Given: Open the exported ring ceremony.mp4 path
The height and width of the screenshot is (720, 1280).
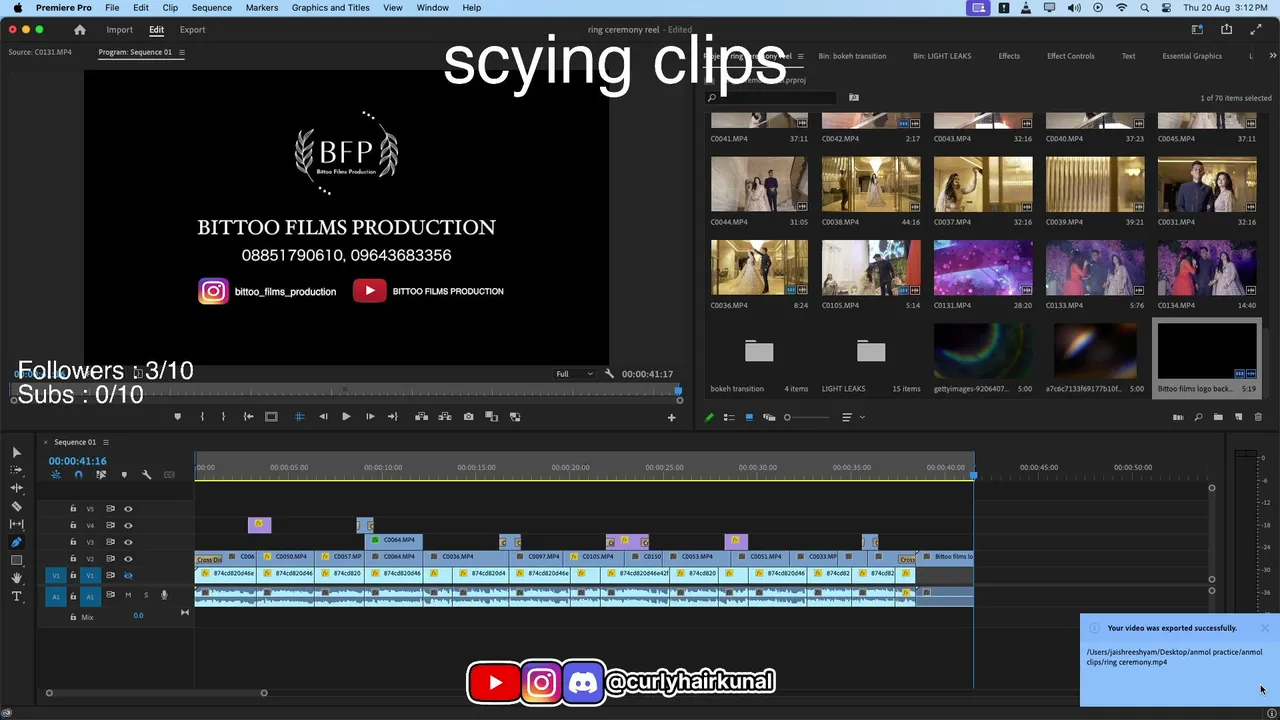Looking at the screenshot, I should click(1174, 657).
